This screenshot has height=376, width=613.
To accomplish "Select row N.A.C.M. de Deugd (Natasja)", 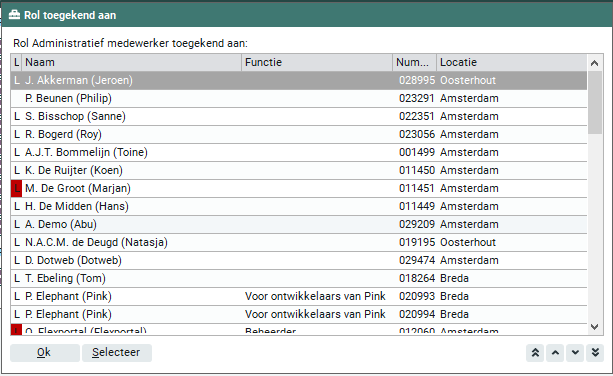I will (x=299, y=242).
